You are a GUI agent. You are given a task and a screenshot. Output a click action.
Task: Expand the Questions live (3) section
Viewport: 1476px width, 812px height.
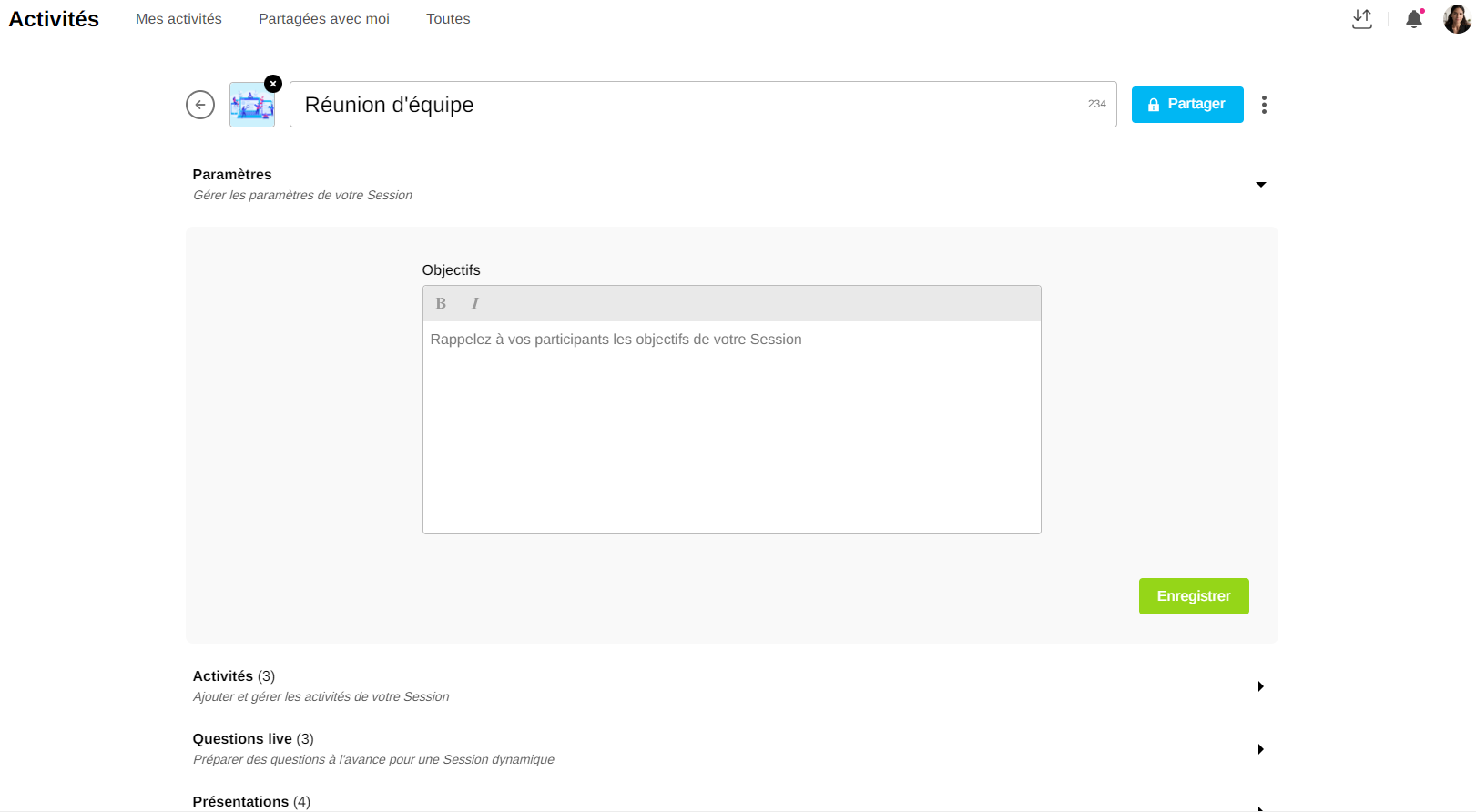(x=1261, y=749)
